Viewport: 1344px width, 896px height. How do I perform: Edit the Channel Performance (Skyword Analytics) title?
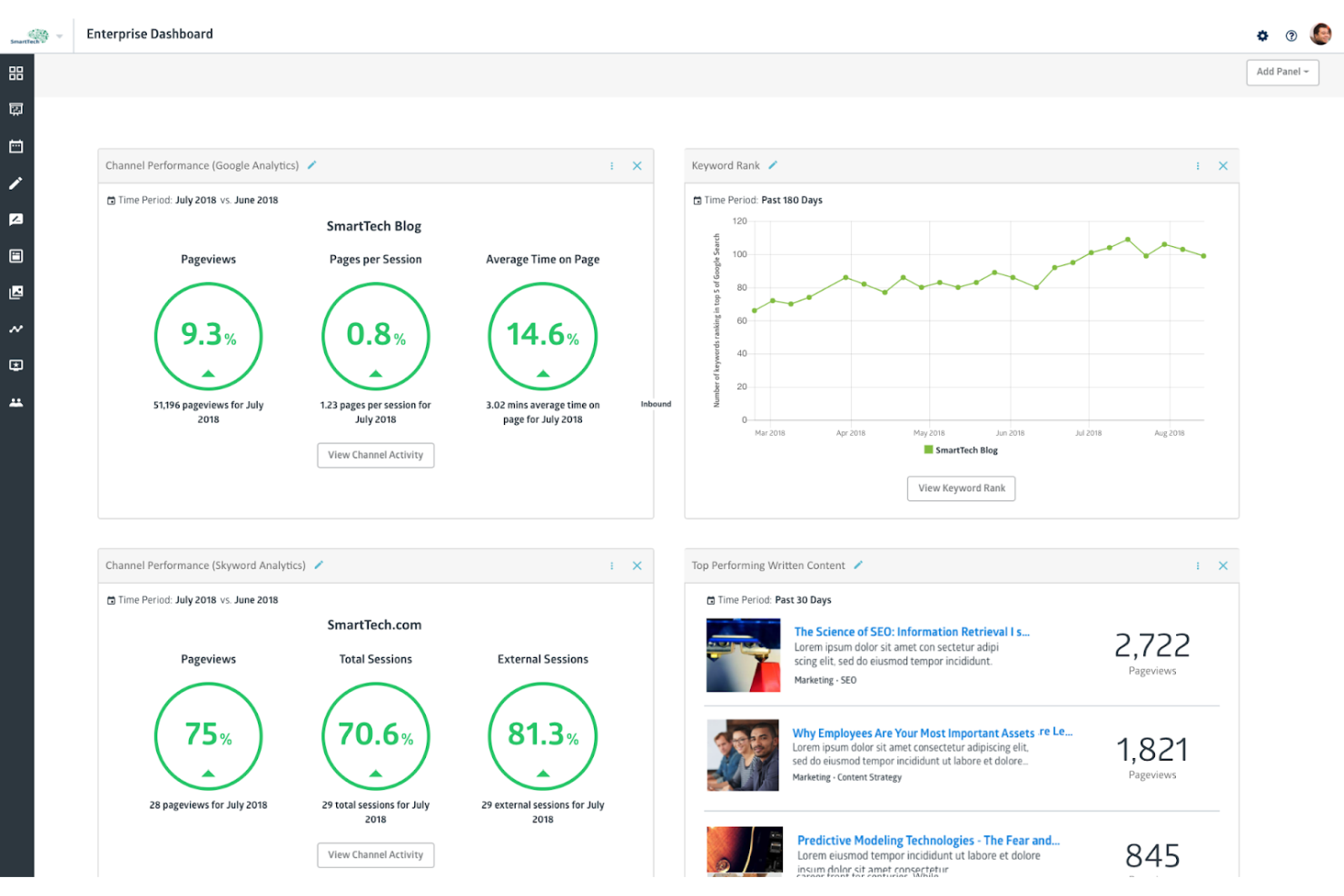[x=319, y=565]
